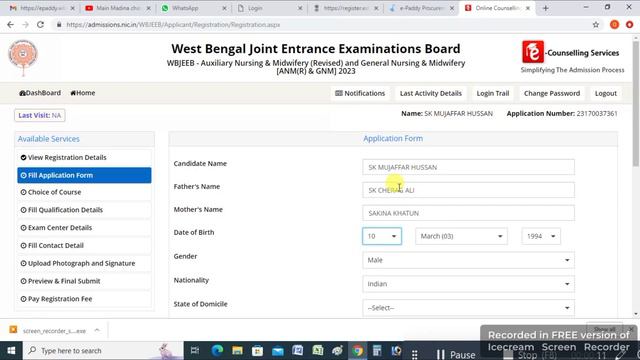Image resolution: width=640 pixels, height=360 pixels.
Task: Open Microsoft Excel from the taskbar
Action: click(x=318, y=350)
